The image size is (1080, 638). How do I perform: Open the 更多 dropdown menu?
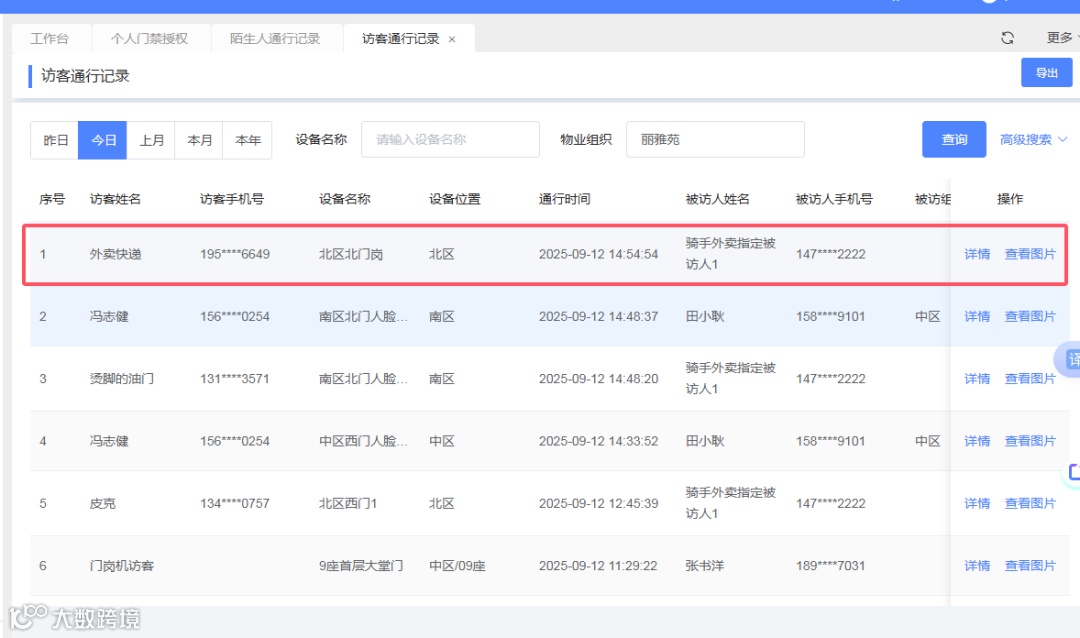(1061, 38)
